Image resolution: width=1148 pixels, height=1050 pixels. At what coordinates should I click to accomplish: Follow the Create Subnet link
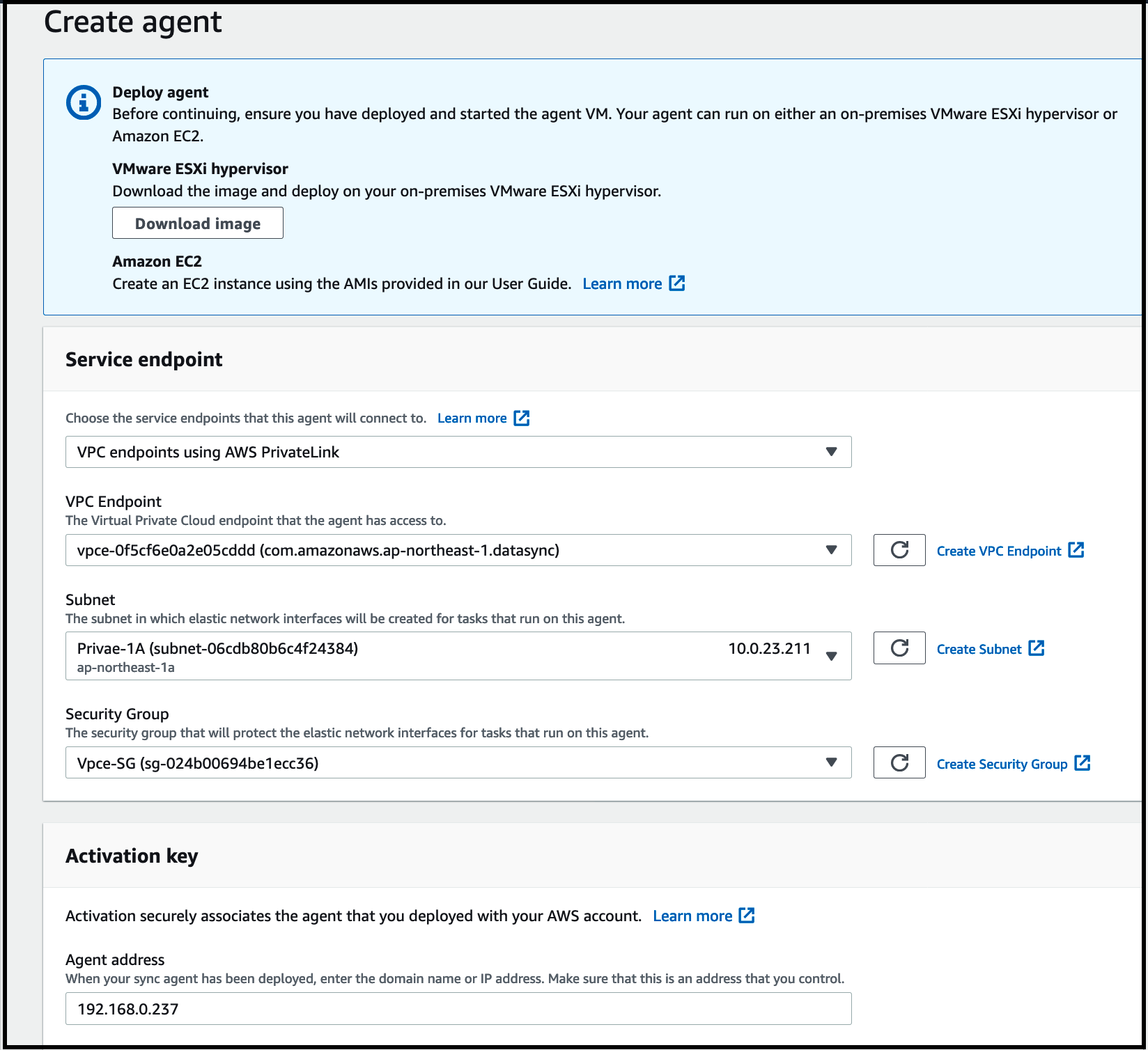(x=979, y=648)
